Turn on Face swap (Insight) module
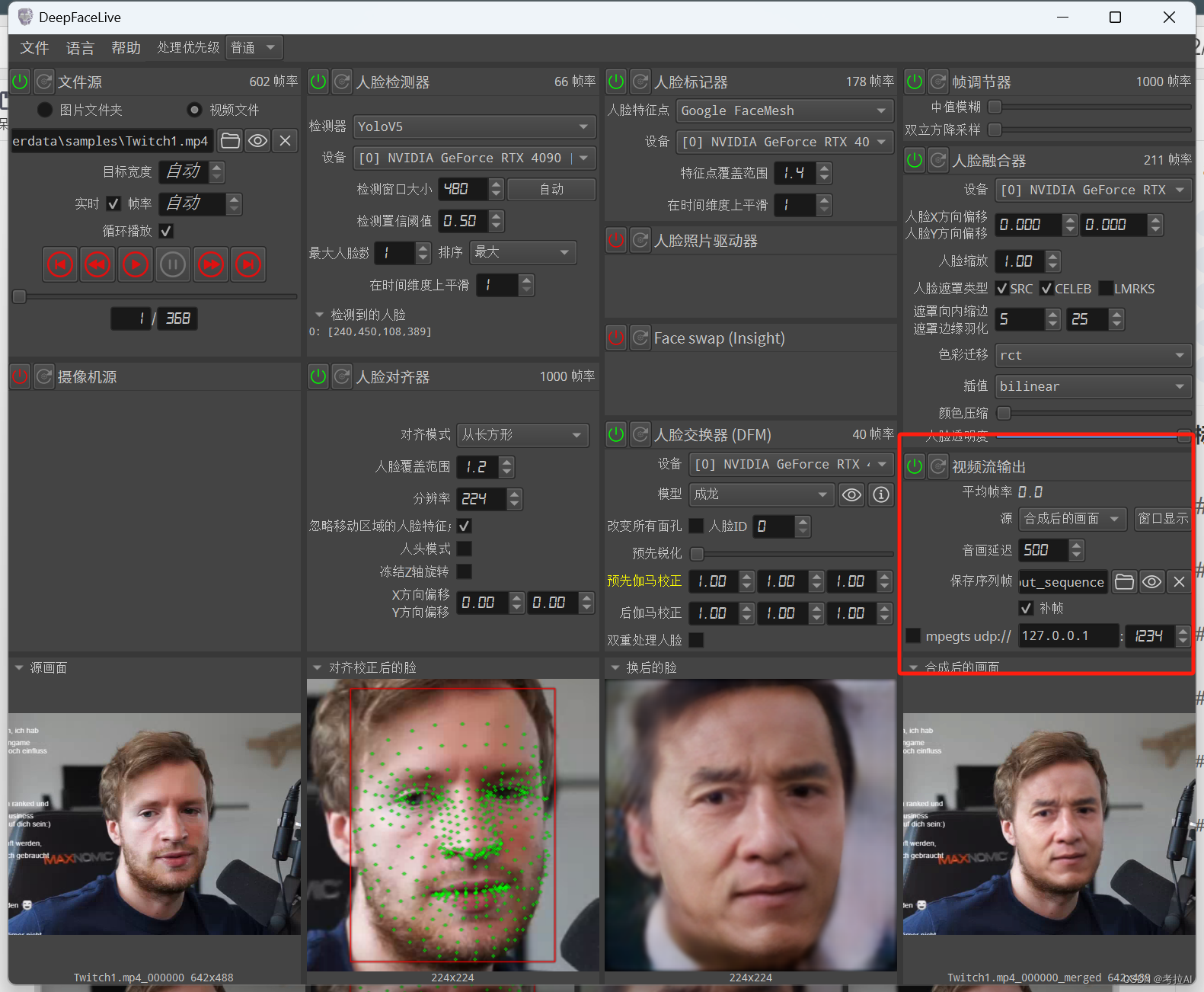This screenshot has height=992, width=1204. [x=616, y=338]
